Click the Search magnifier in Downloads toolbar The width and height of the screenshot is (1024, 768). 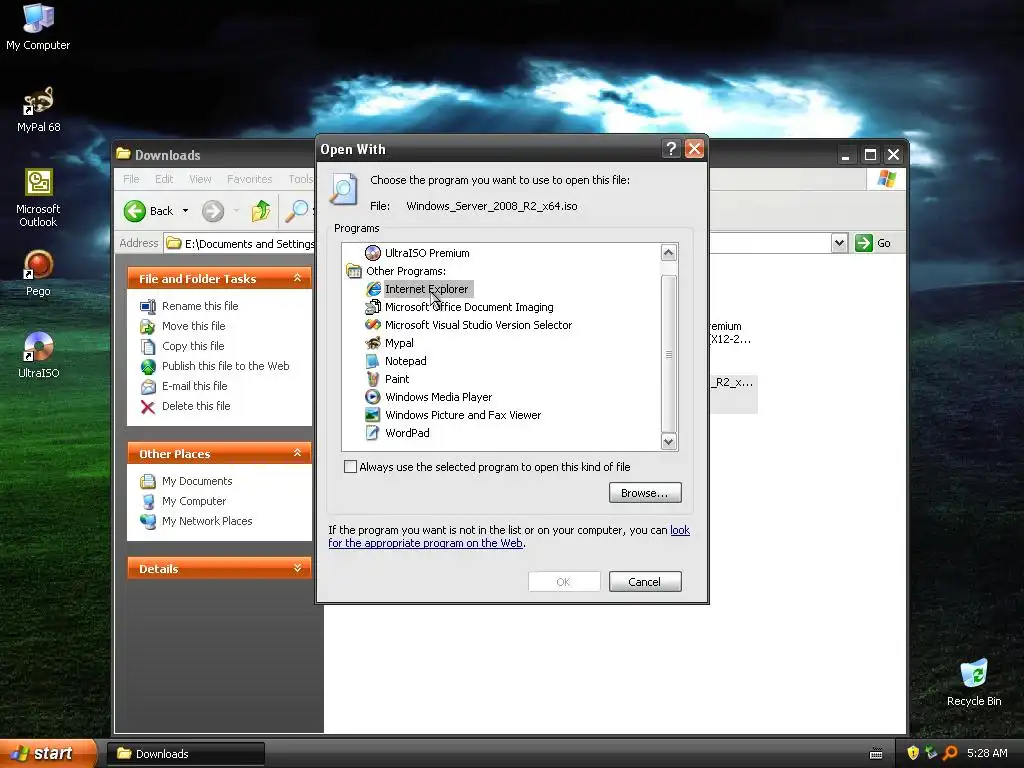[296, 211]
